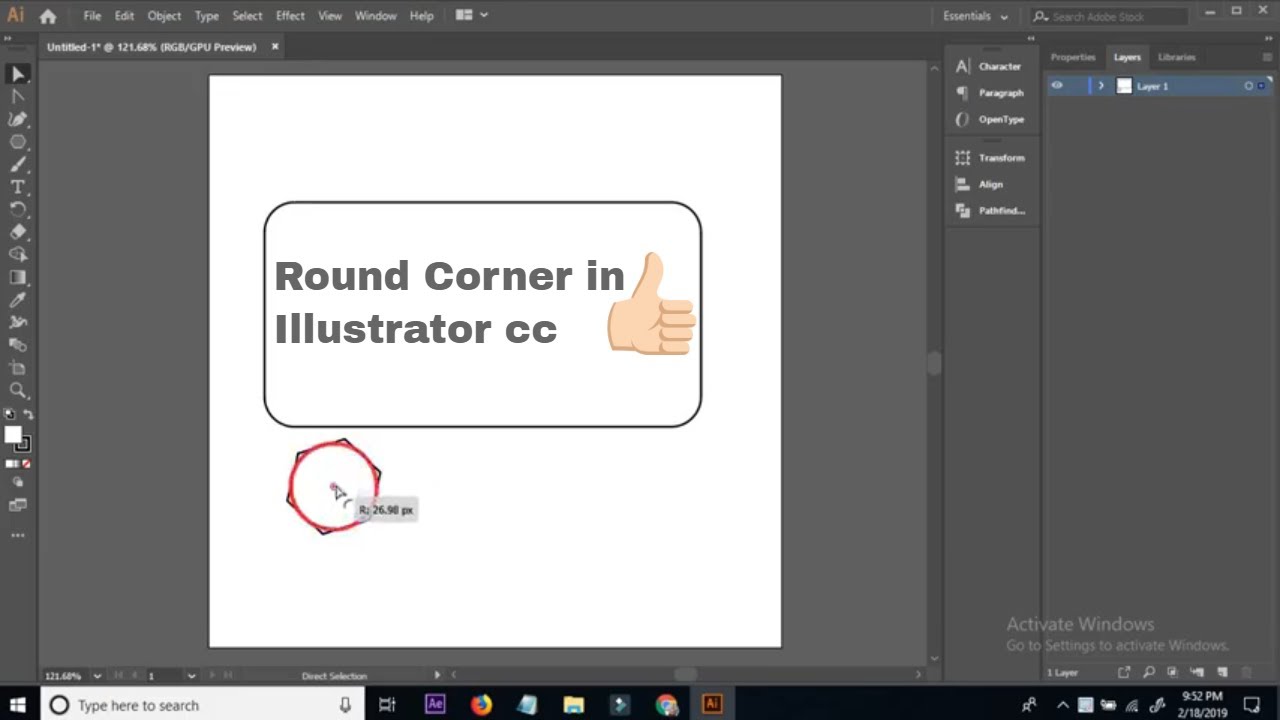Open the Object menu

tap(164, 16)
